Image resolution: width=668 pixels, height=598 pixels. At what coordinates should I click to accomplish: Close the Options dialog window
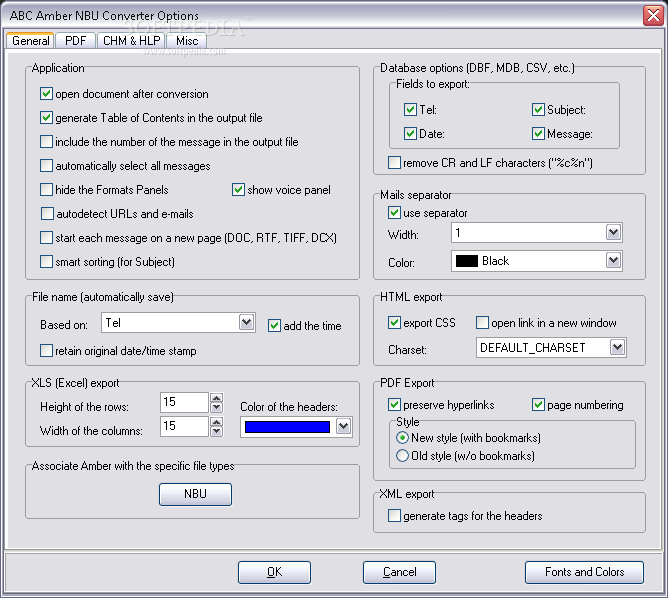coord(653,16)
